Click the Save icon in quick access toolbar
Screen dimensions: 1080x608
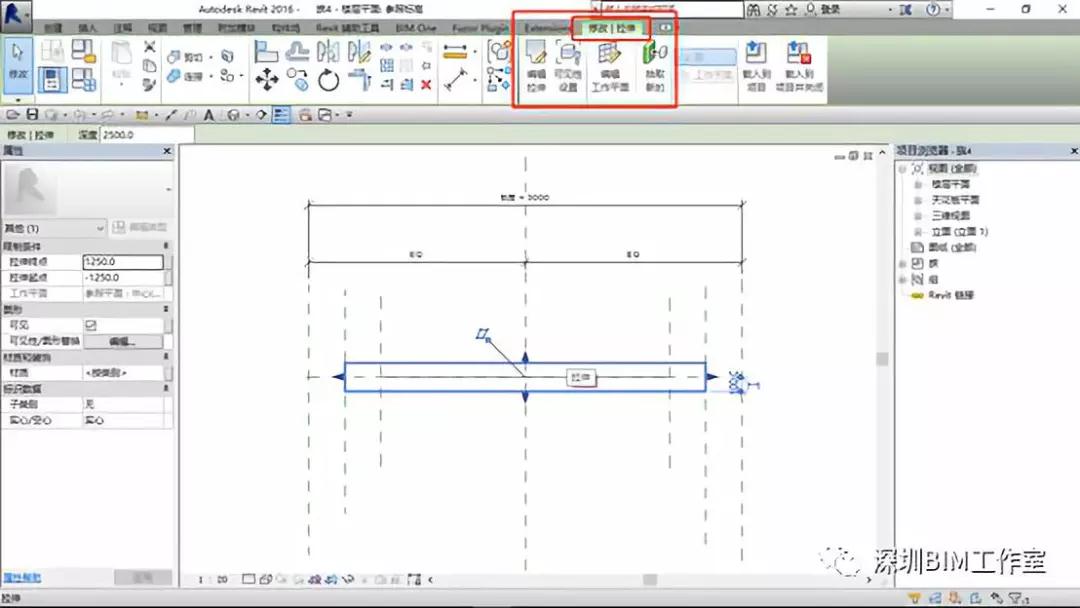tap(32, 115)
